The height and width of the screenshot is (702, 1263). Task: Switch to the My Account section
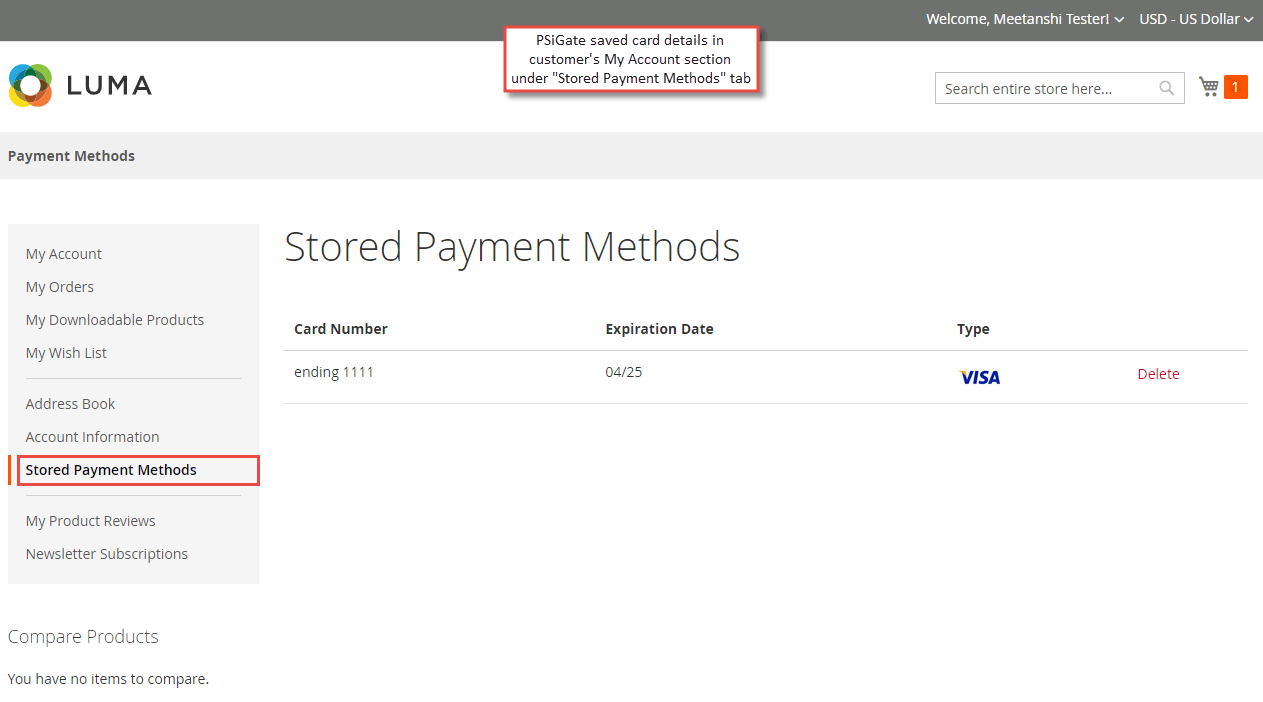click(x=63, y=253)
